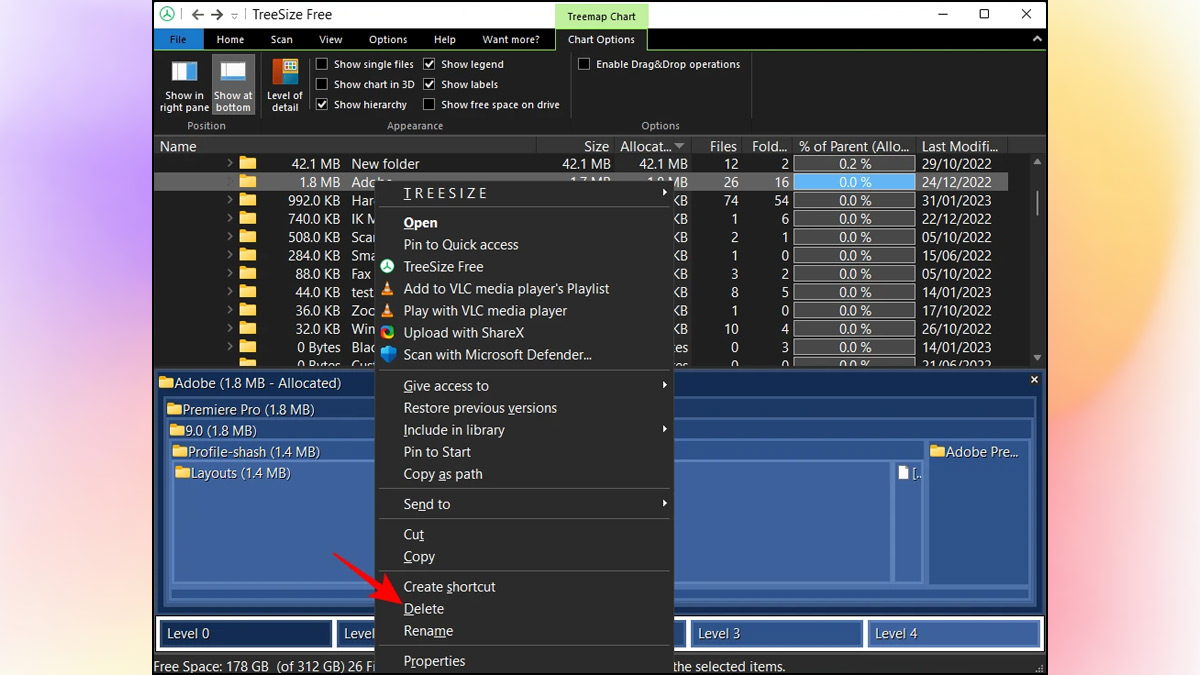Choose Copy as path
1200x675 pixels.
point(443,474)
